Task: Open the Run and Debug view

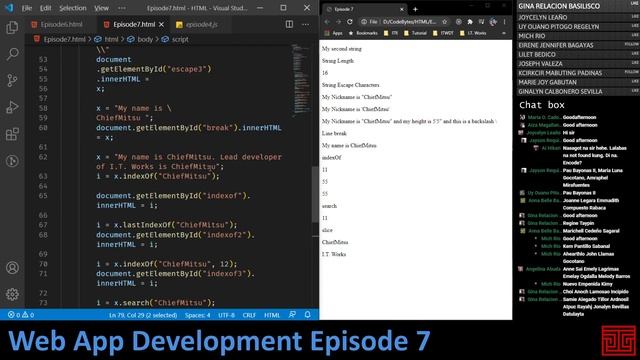Action: 12,107
